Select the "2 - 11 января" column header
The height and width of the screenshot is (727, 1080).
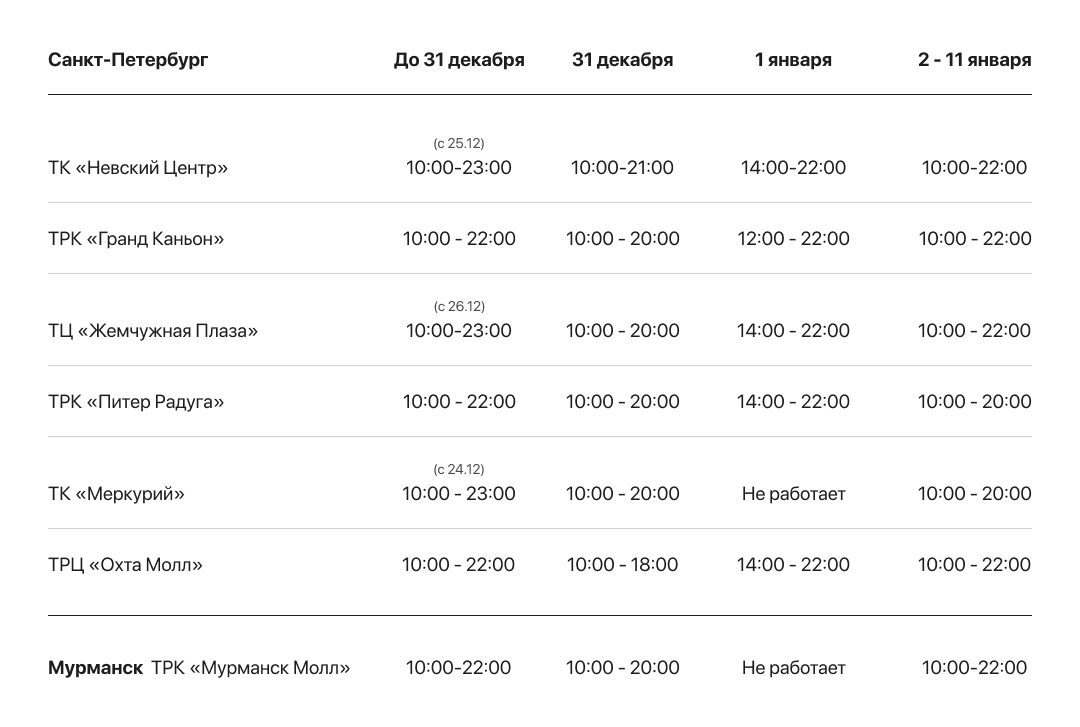click(974, 60)
